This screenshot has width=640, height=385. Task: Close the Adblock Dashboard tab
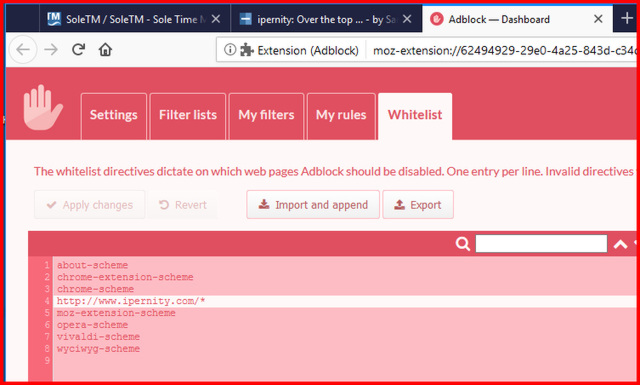[x=598, y=19]
